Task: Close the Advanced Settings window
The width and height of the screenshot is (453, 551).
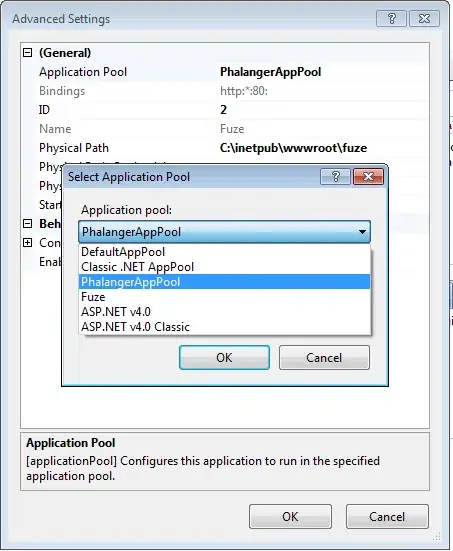Action: coord(424,18)
